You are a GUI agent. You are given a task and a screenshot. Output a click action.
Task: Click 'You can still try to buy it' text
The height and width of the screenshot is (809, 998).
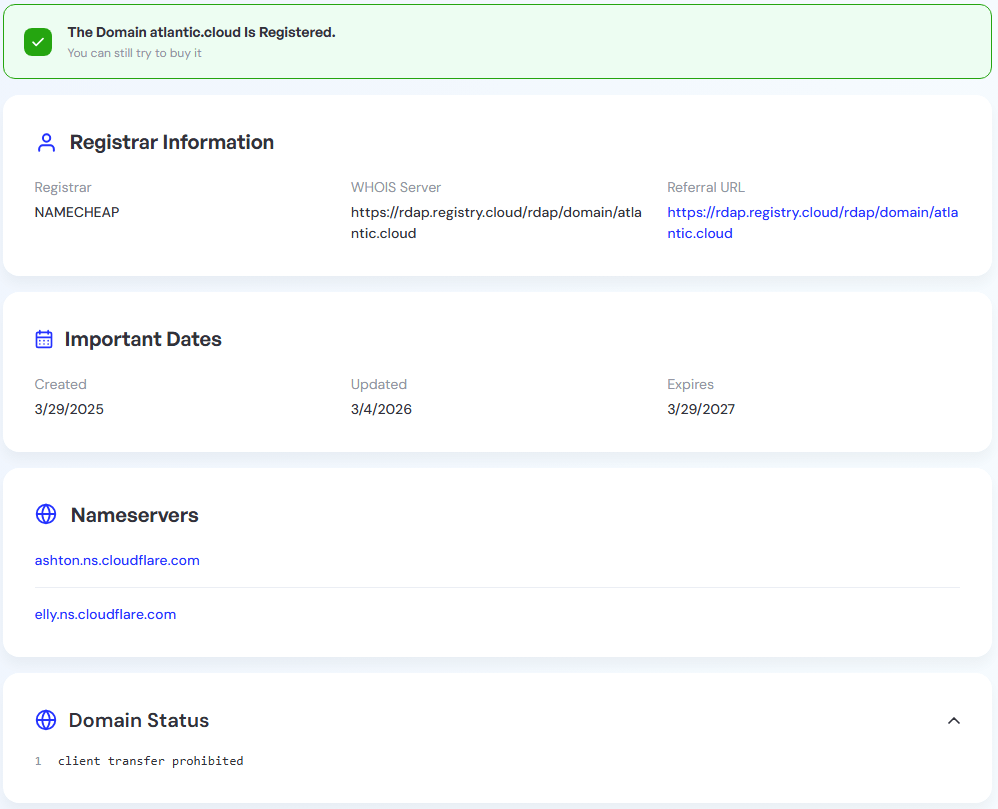(134, 53)
